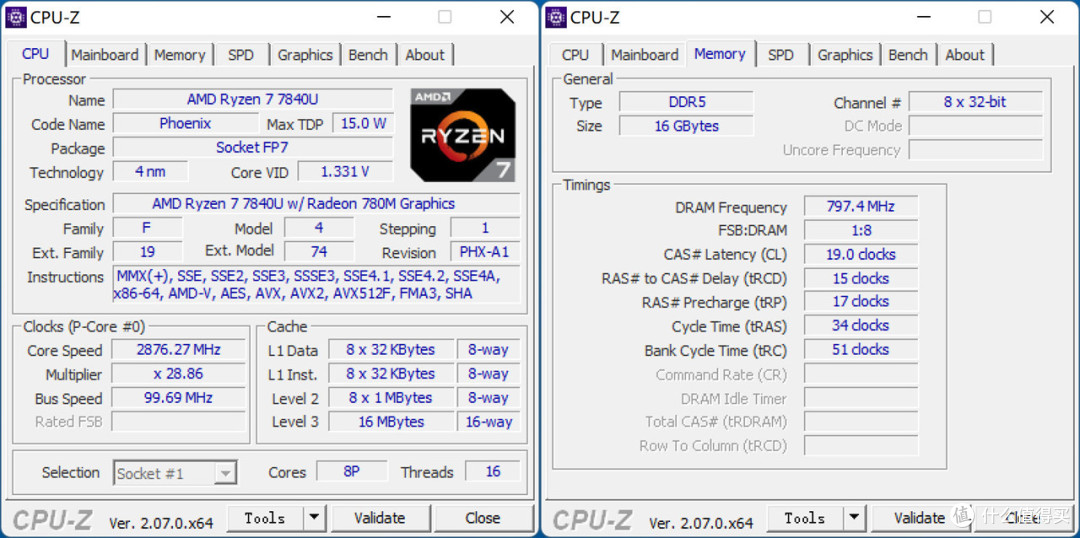This screenshot has height=538, width=1080.
Task: Click the Instructions list field
Action: pyautogui.click(x=316, y=285)
